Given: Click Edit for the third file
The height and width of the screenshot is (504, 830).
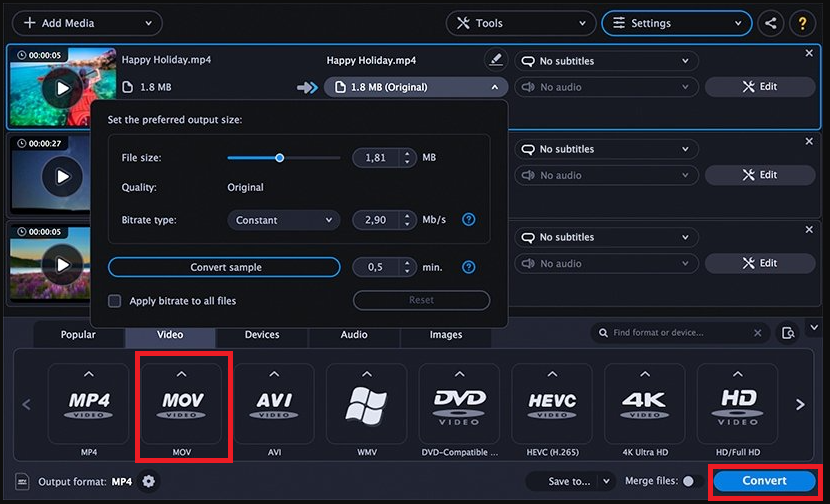Looking at the screenshot, I should [760, 263].
